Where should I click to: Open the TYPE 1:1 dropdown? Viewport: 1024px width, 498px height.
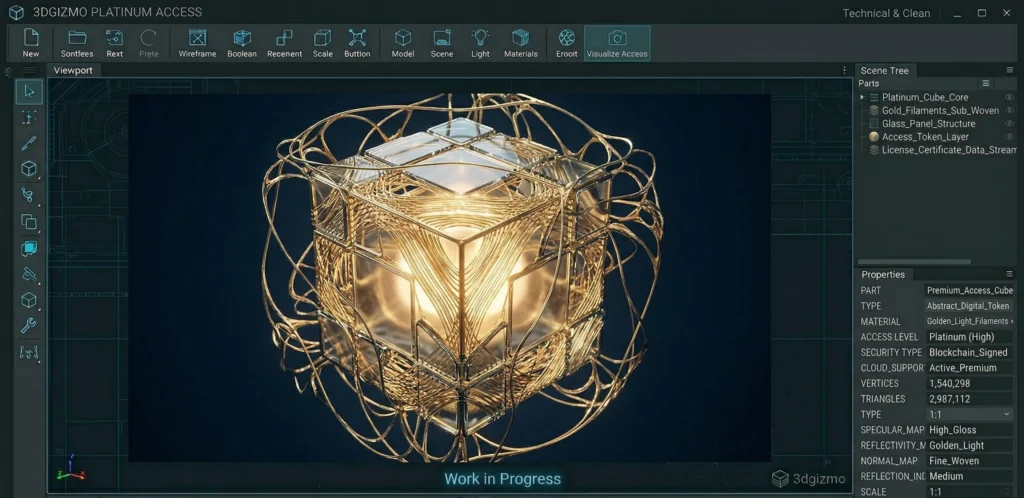click(x=968, y=414)
